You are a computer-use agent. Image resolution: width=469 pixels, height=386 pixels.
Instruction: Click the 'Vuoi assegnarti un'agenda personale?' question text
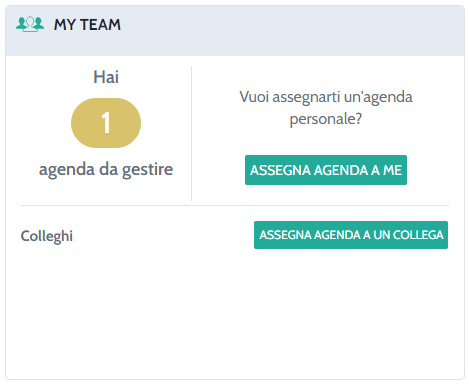(x=326, y=108)
